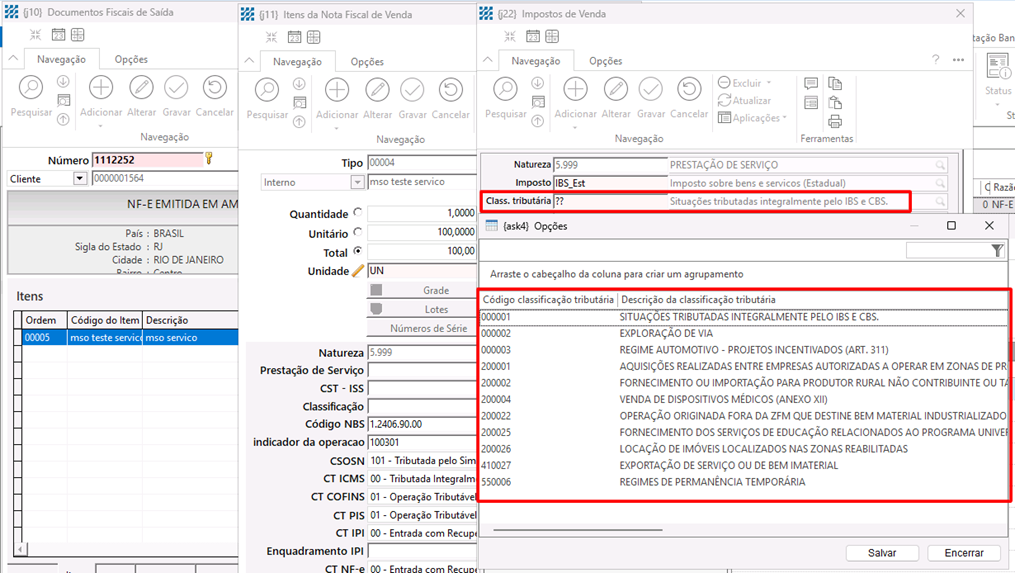Click the print icon under Ferramentas

tap(835, 122)
